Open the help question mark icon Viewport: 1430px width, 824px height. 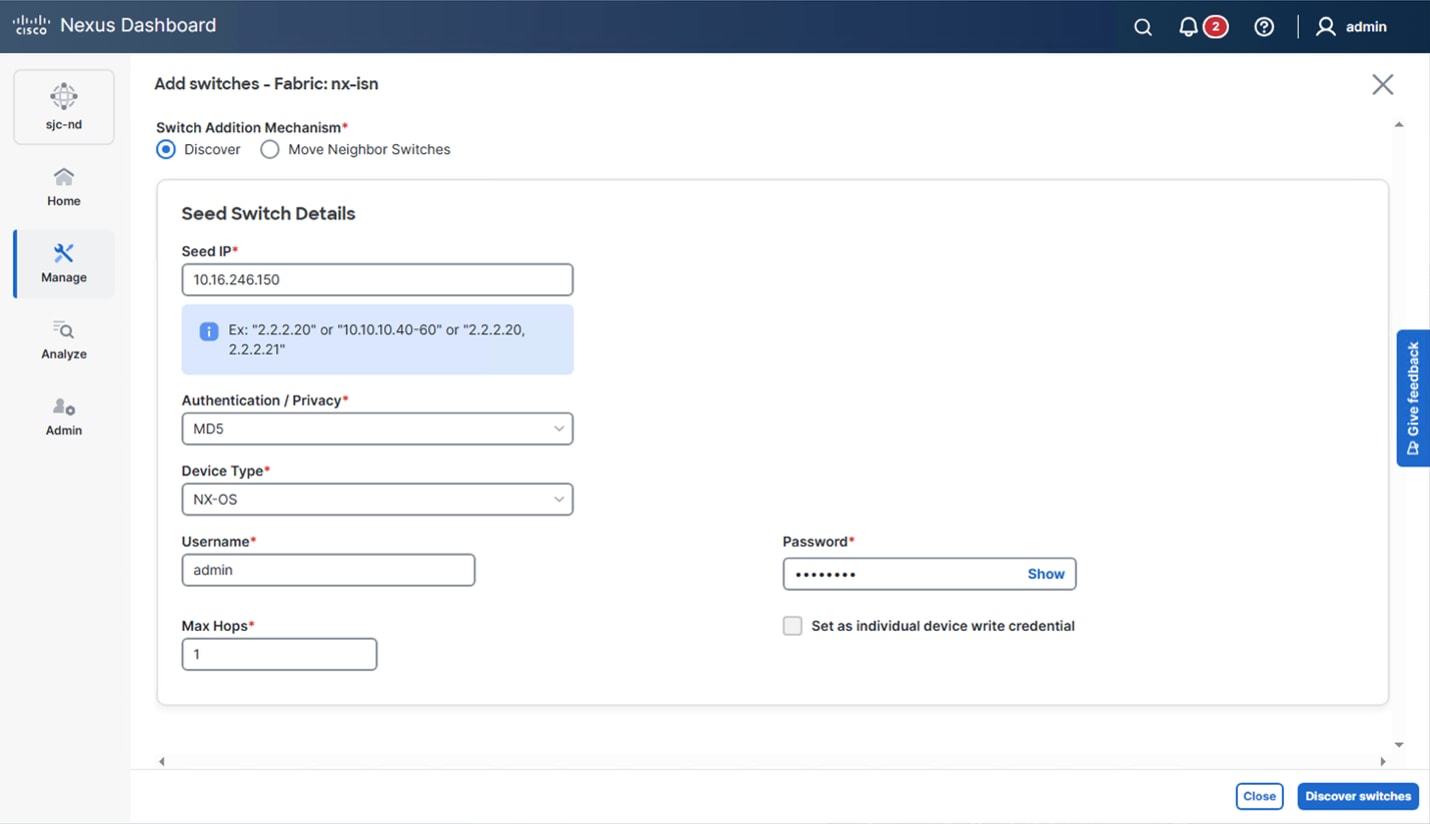pyautogui.click(x=1264, y=27)
